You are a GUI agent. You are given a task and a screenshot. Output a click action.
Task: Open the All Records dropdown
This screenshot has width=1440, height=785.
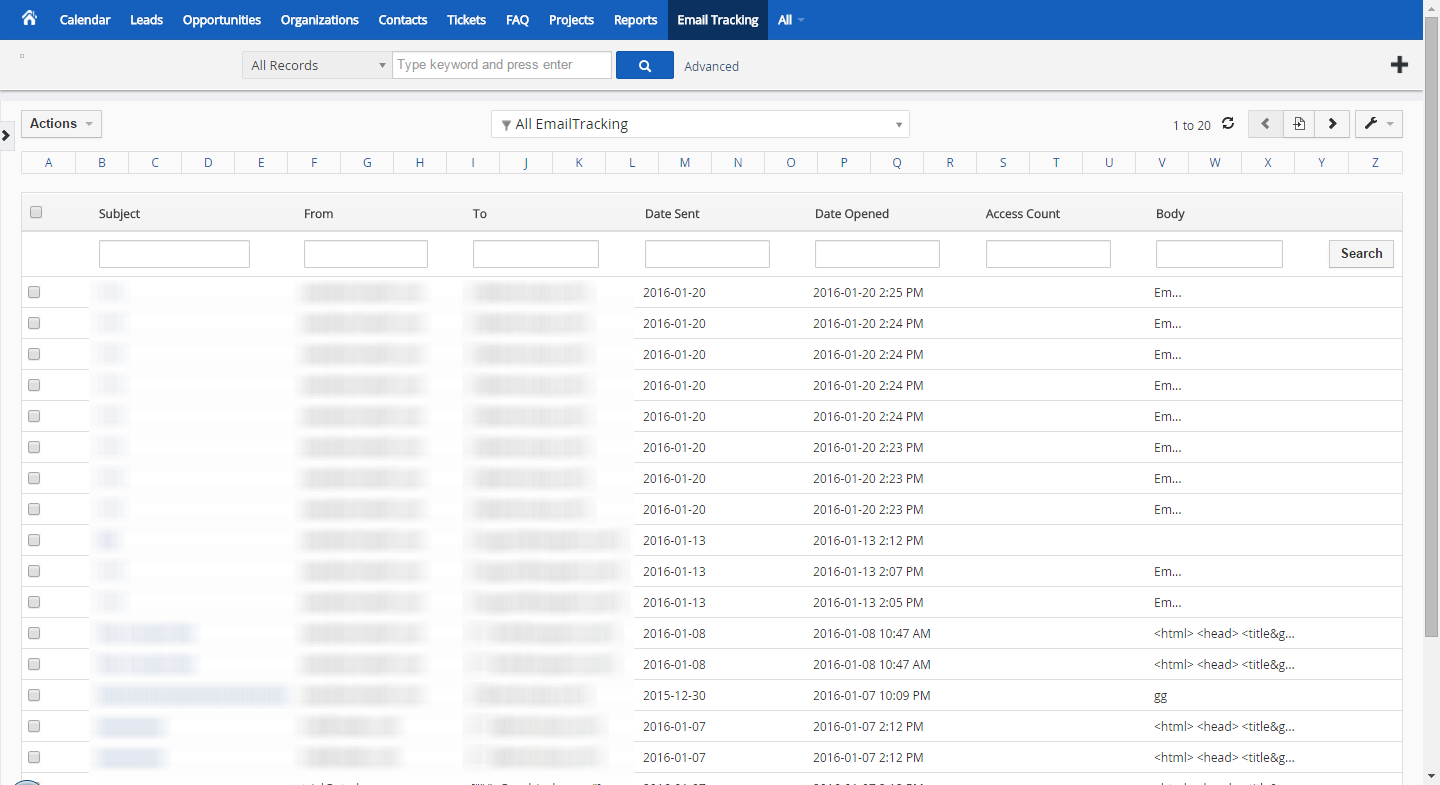(317, 65)
